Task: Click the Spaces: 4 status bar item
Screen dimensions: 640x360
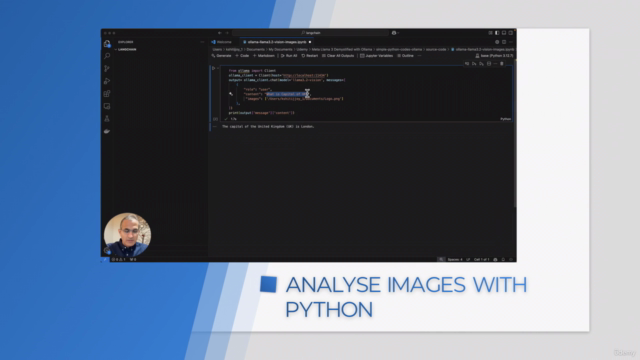Action: tap(455, 260)
